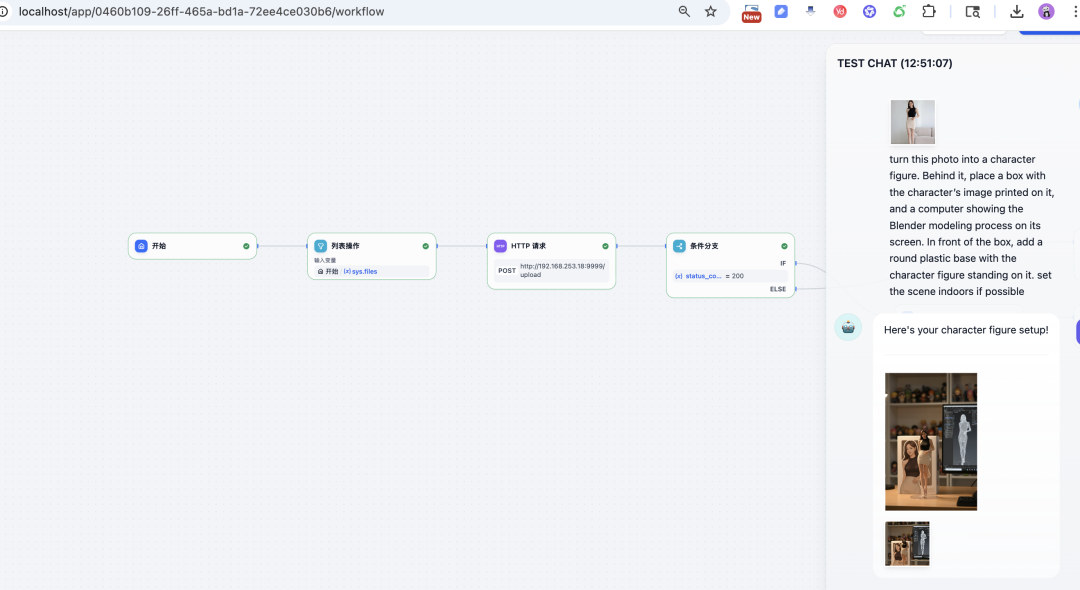Click the green status check on 条件分支 node
The height and width of the screenshot is (590, 1080).
pos(784,245)
